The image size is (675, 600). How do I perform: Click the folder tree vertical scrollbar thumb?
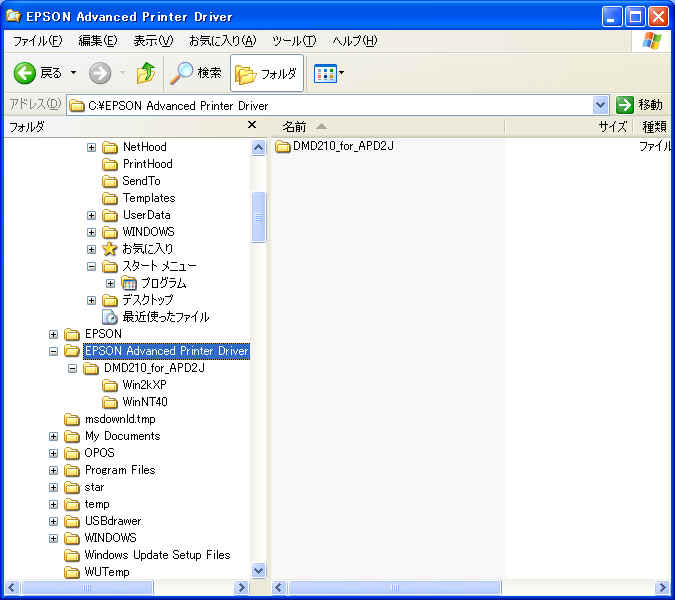[258, 217]
